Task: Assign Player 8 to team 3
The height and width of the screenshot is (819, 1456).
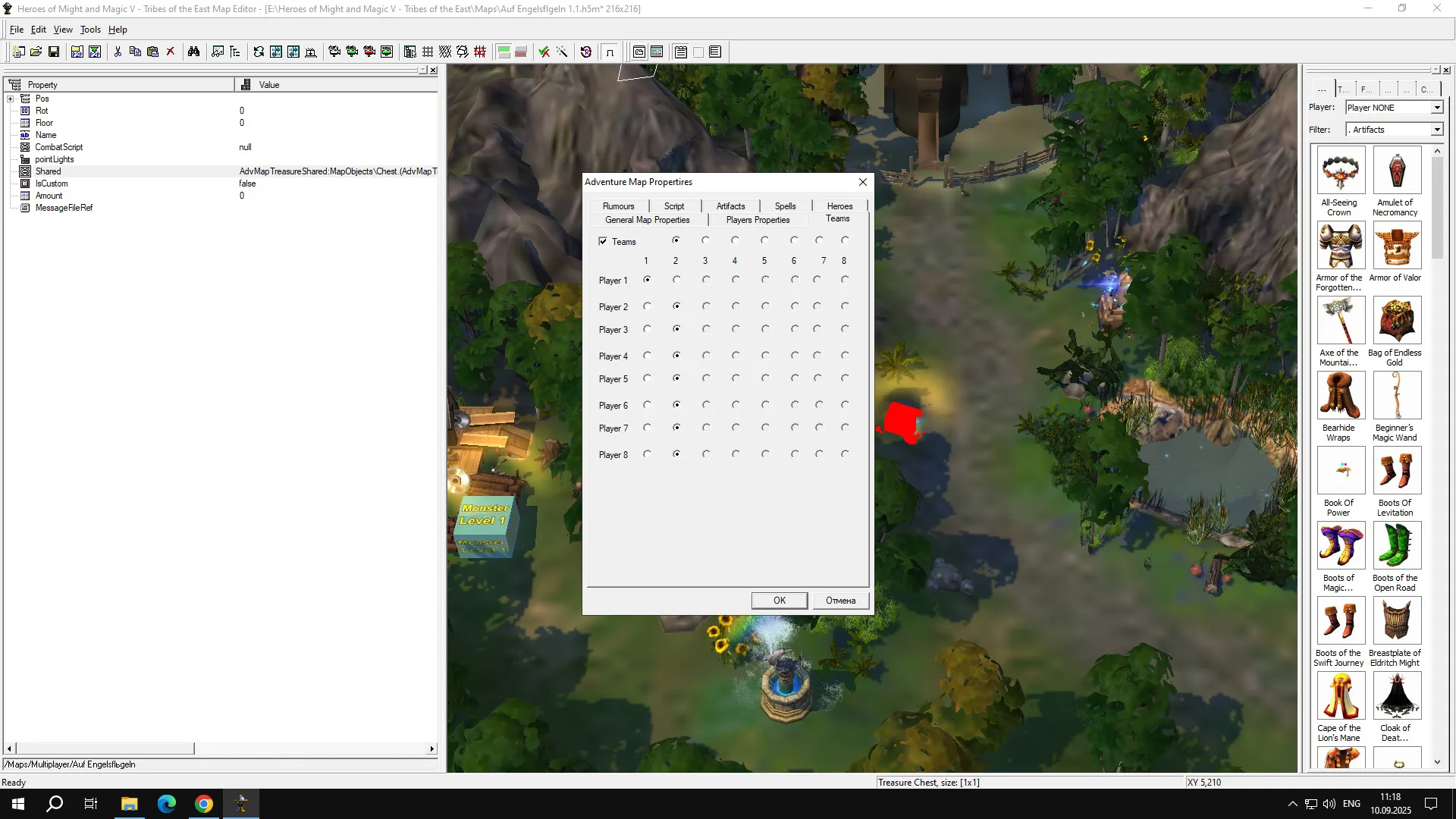Action: coord(706,454)
